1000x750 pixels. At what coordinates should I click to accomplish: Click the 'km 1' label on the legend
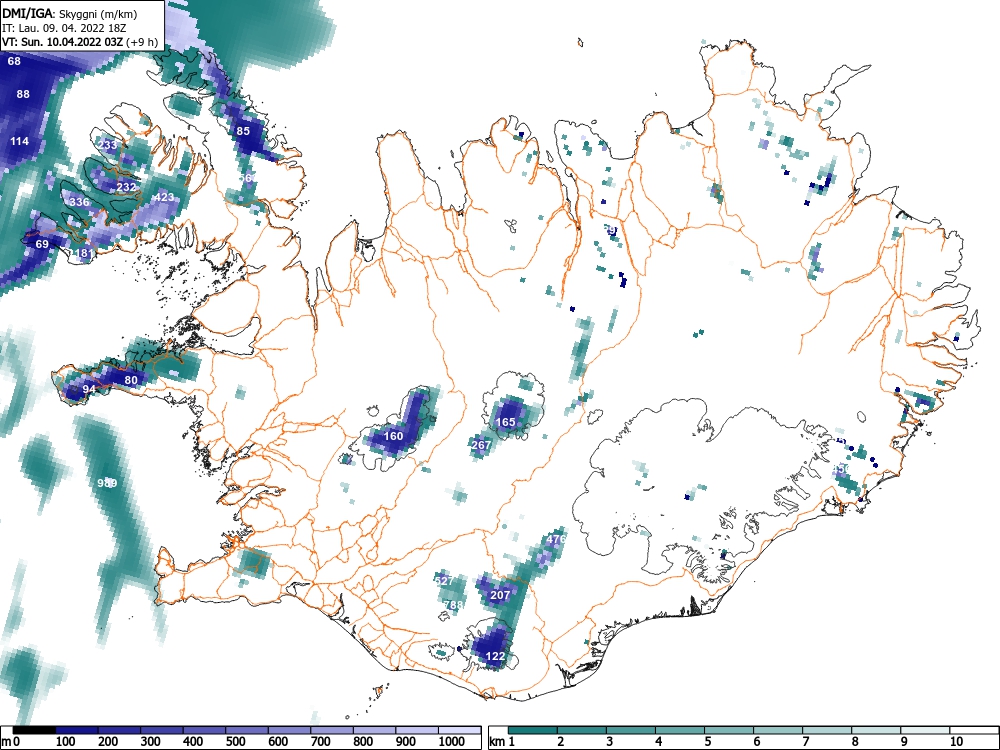tap(503, 742)
